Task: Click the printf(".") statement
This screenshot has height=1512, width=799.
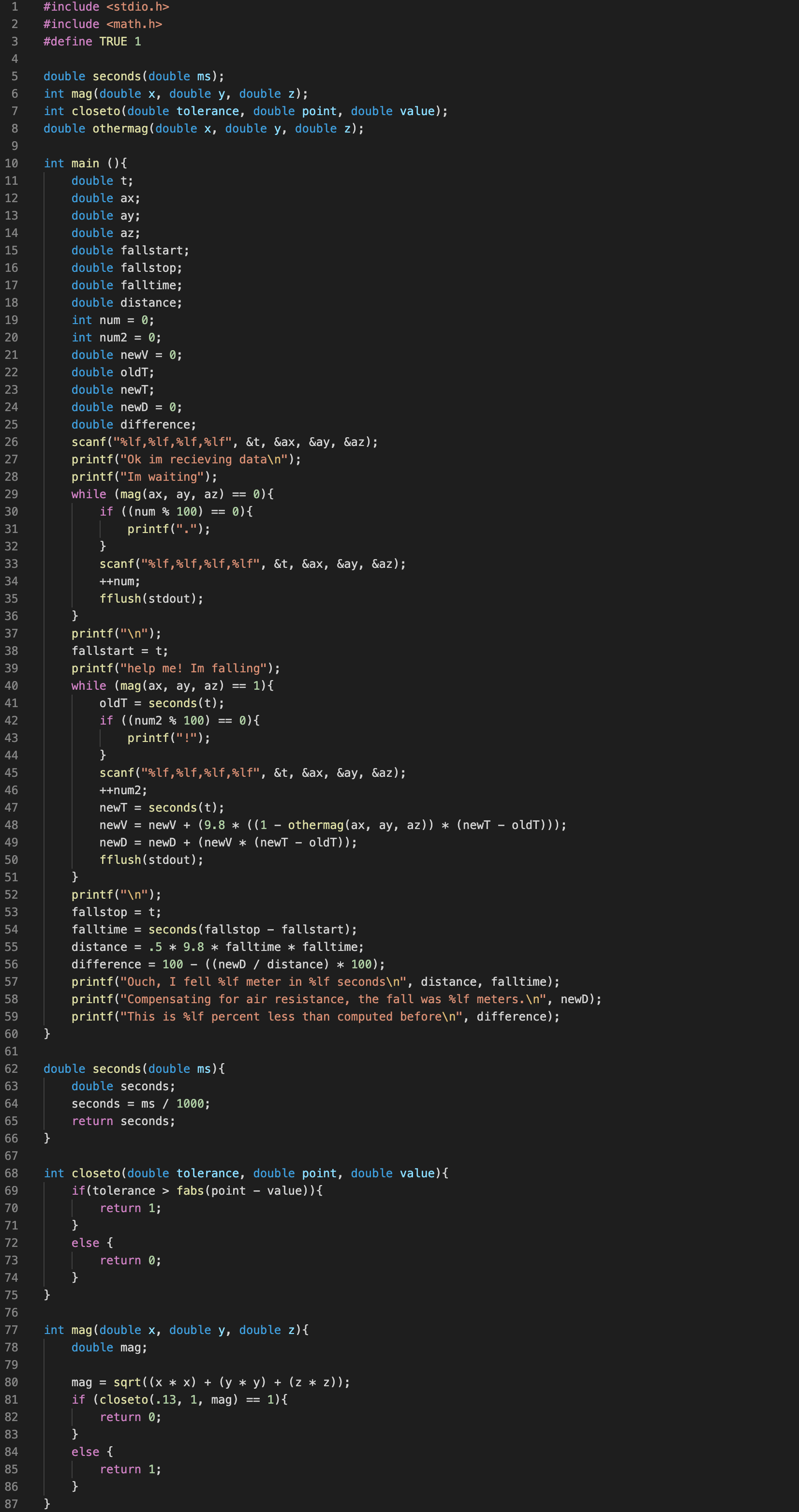Action: pos(169,529)
